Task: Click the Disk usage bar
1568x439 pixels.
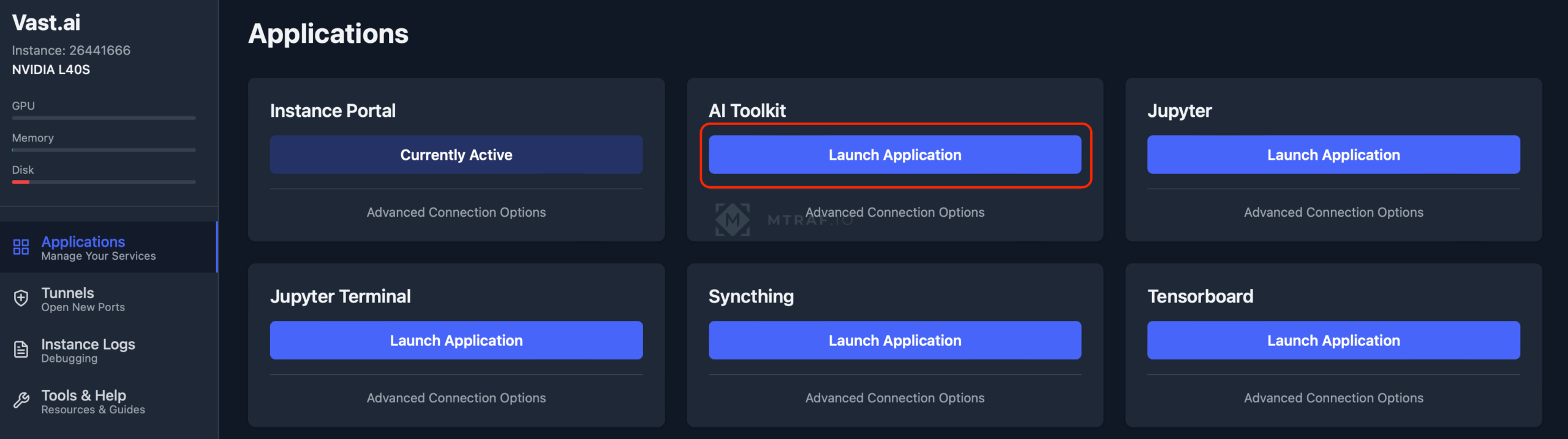Action: 103,182
